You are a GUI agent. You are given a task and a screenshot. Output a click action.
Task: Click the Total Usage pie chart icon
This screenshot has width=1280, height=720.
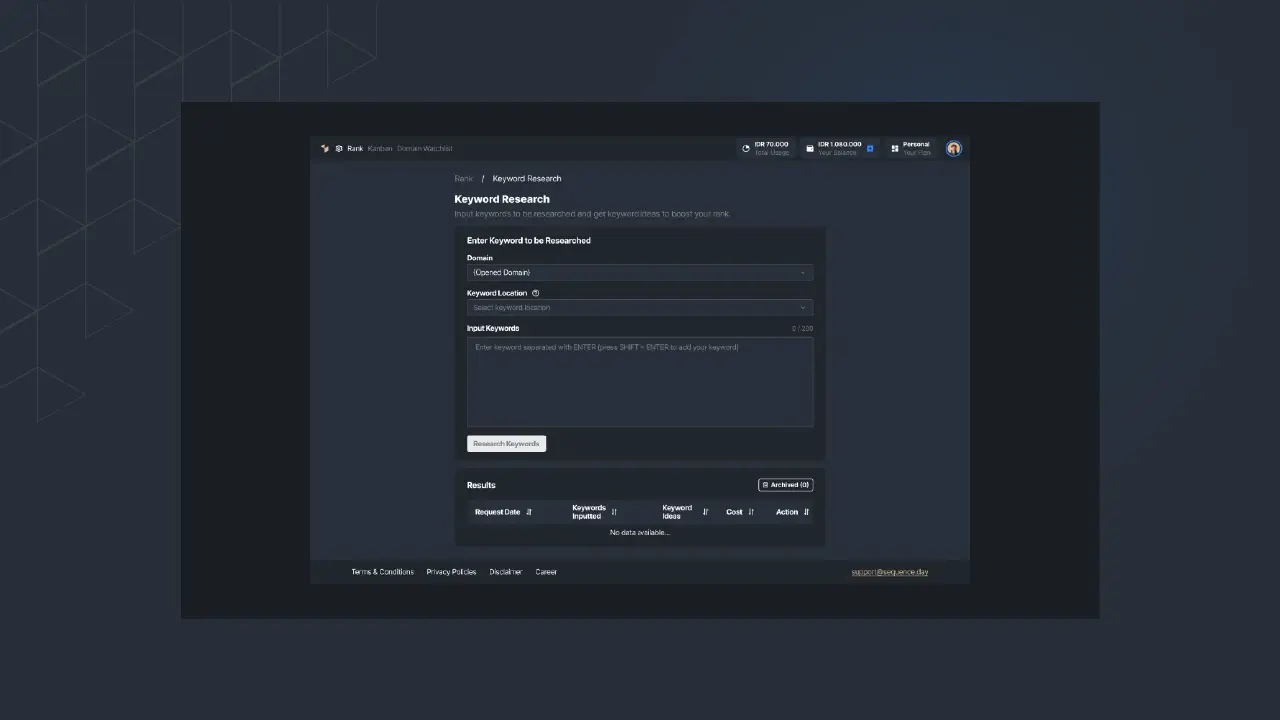(746, 148)
